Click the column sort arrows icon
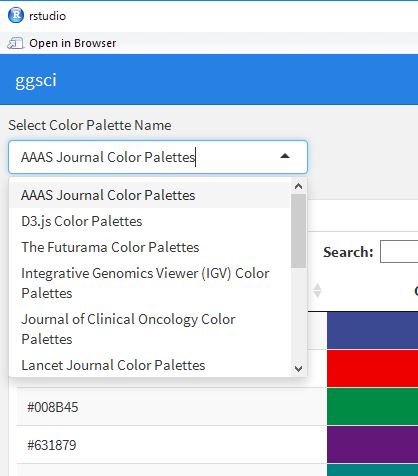This screenshot has width=418, height=476. [x=317, y=290]
